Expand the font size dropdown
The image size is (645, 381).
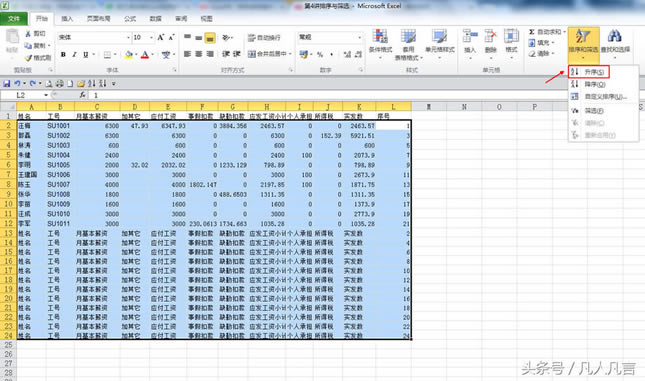151,37
